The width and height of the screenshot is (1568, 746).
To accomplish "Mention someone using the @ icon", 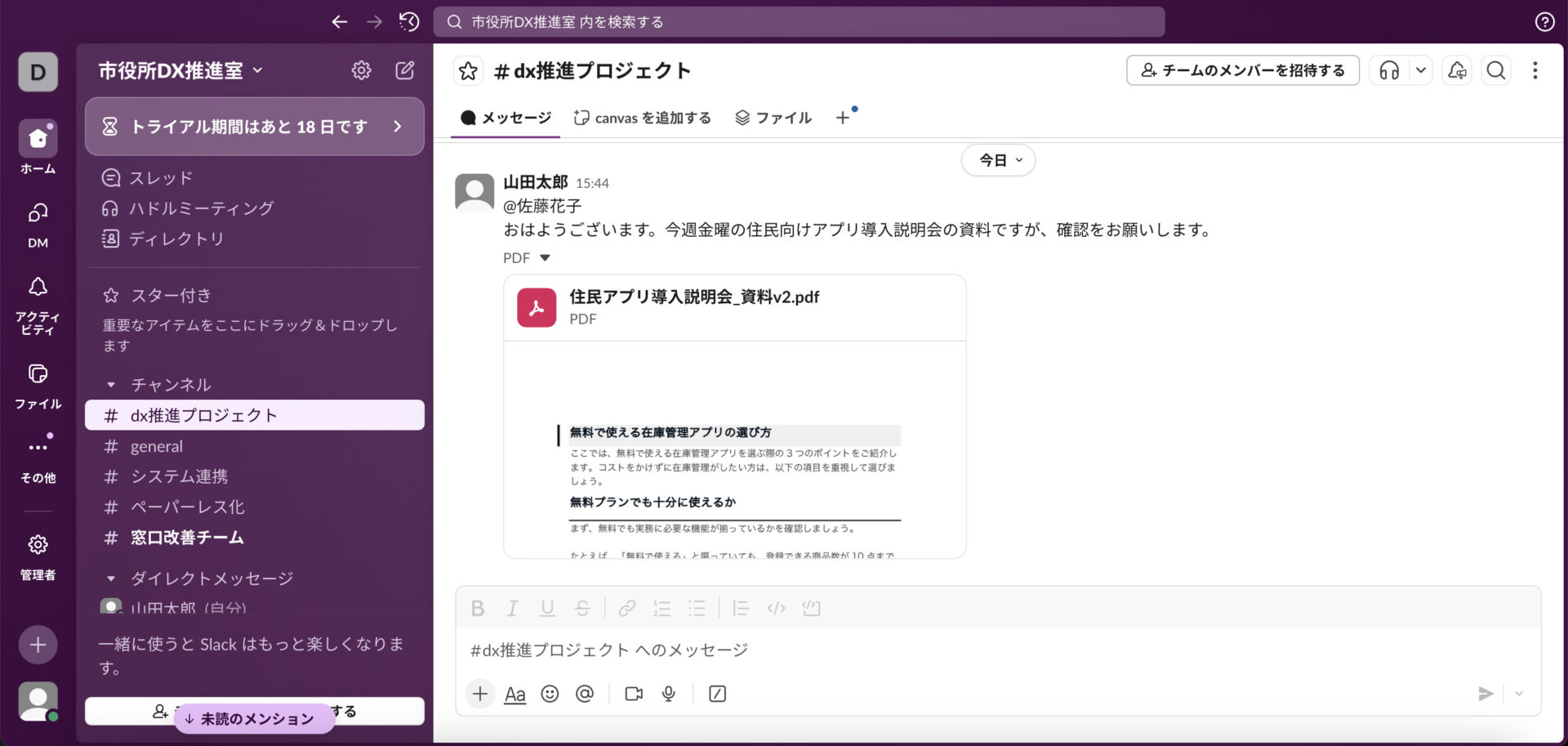I will (x=585, y=694).
